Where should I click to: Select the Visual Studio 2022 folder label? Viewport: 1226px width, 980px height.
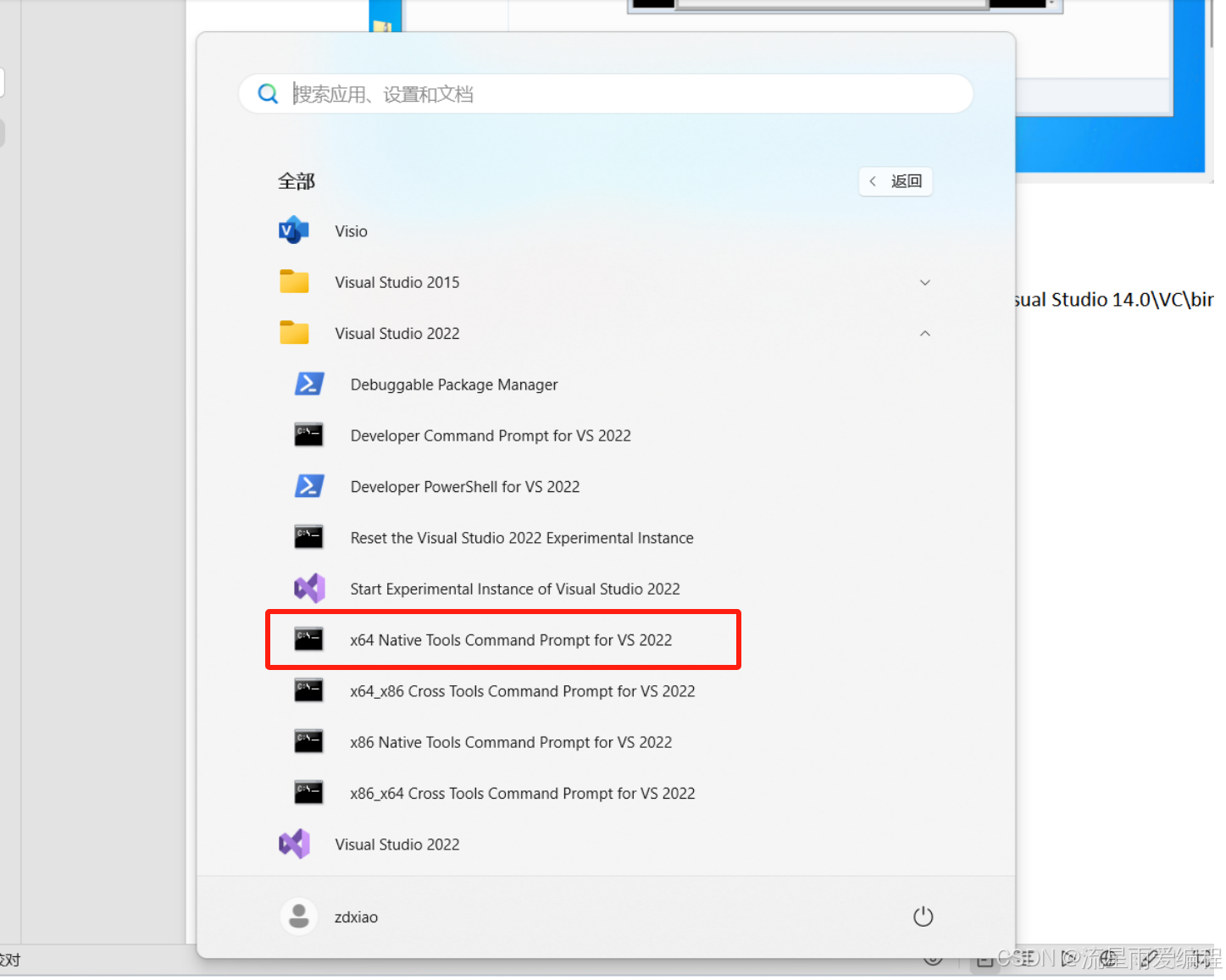pyautogui.click(x=397, y=334)
